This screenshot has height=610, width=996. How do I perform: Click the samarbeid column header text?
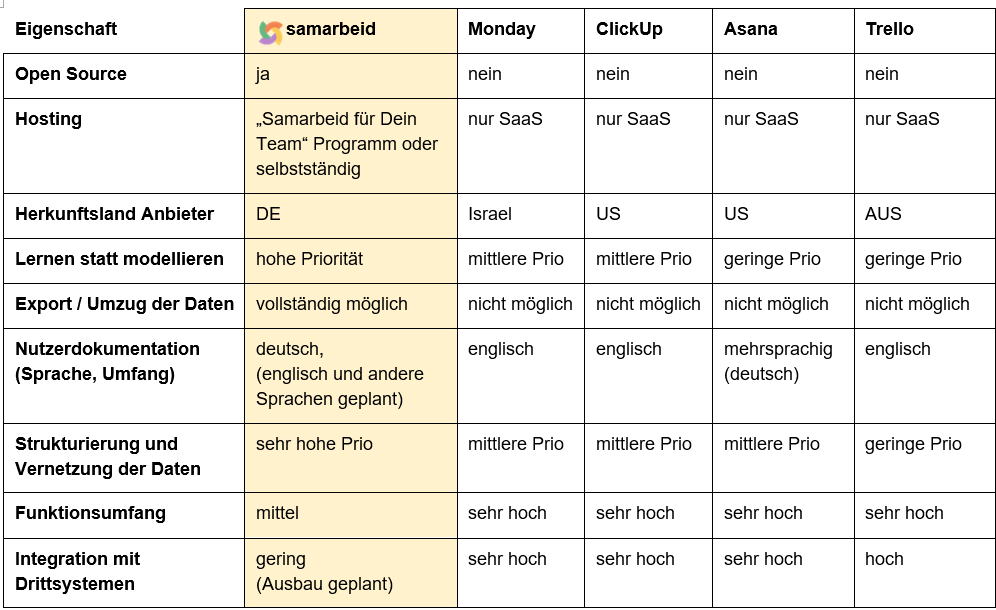click(331, 29)
